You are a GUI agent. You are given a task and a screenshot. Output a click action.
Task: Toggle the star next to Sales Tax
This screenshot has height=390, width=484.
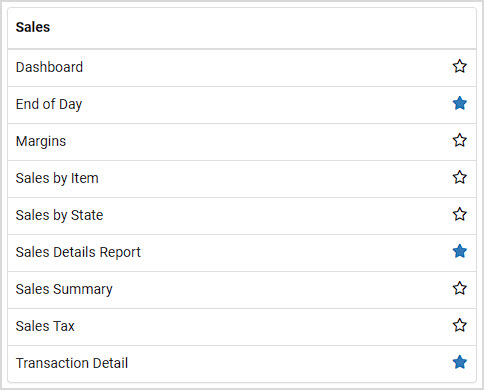(460, 325)
